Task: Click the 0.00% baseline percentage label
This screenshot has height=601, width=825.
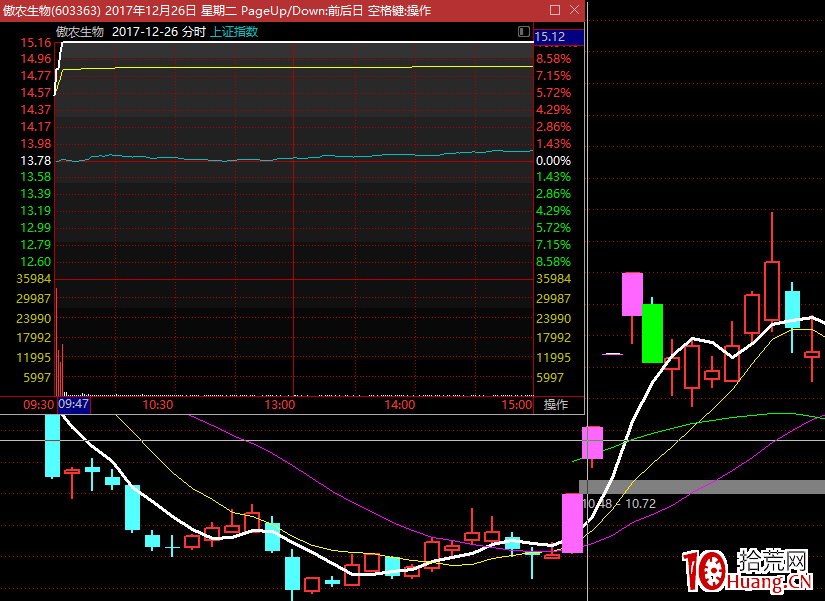Action: coord(553,161)
